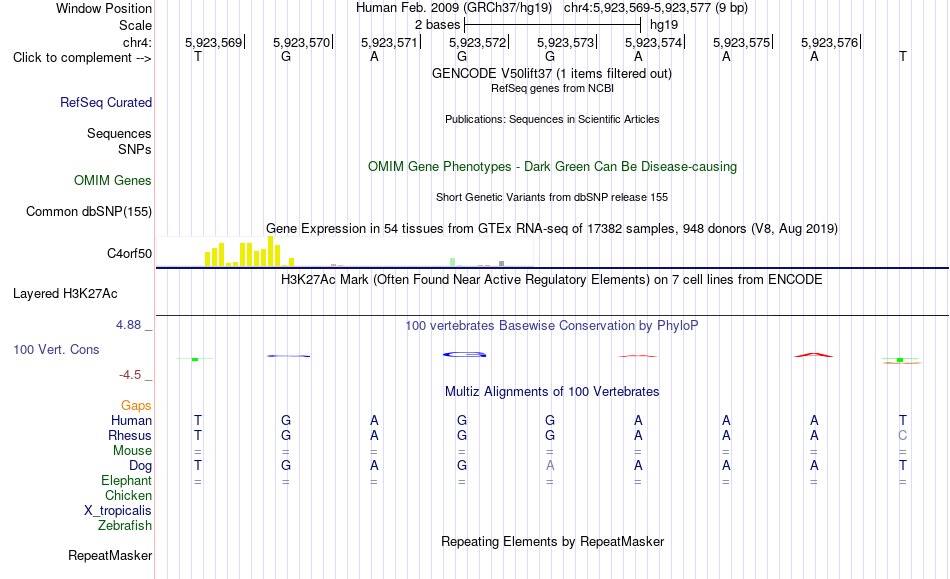
Task: Click the Human alignment row label
Action: pyautogui.click(x=131, y=420)
